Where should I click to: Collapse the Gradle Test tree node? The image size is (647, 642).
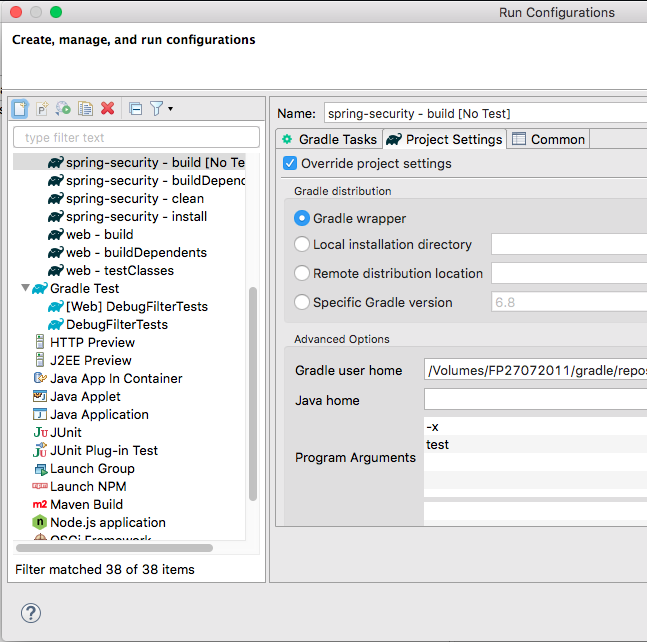(25, 289)
